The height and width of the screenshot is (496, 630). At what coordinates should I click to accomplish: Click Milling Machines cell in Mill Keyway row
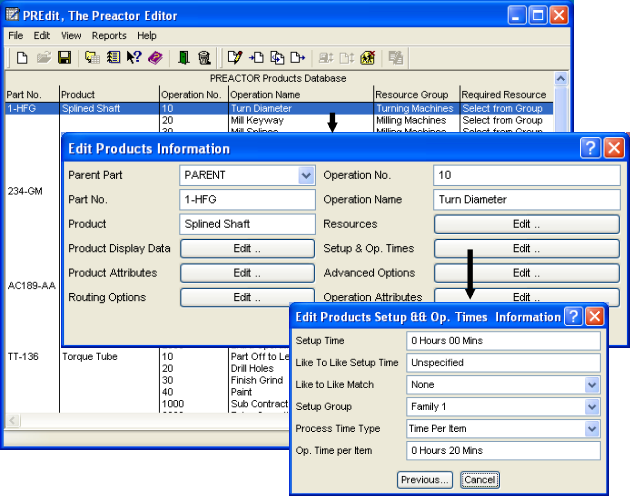pos(411,120)
